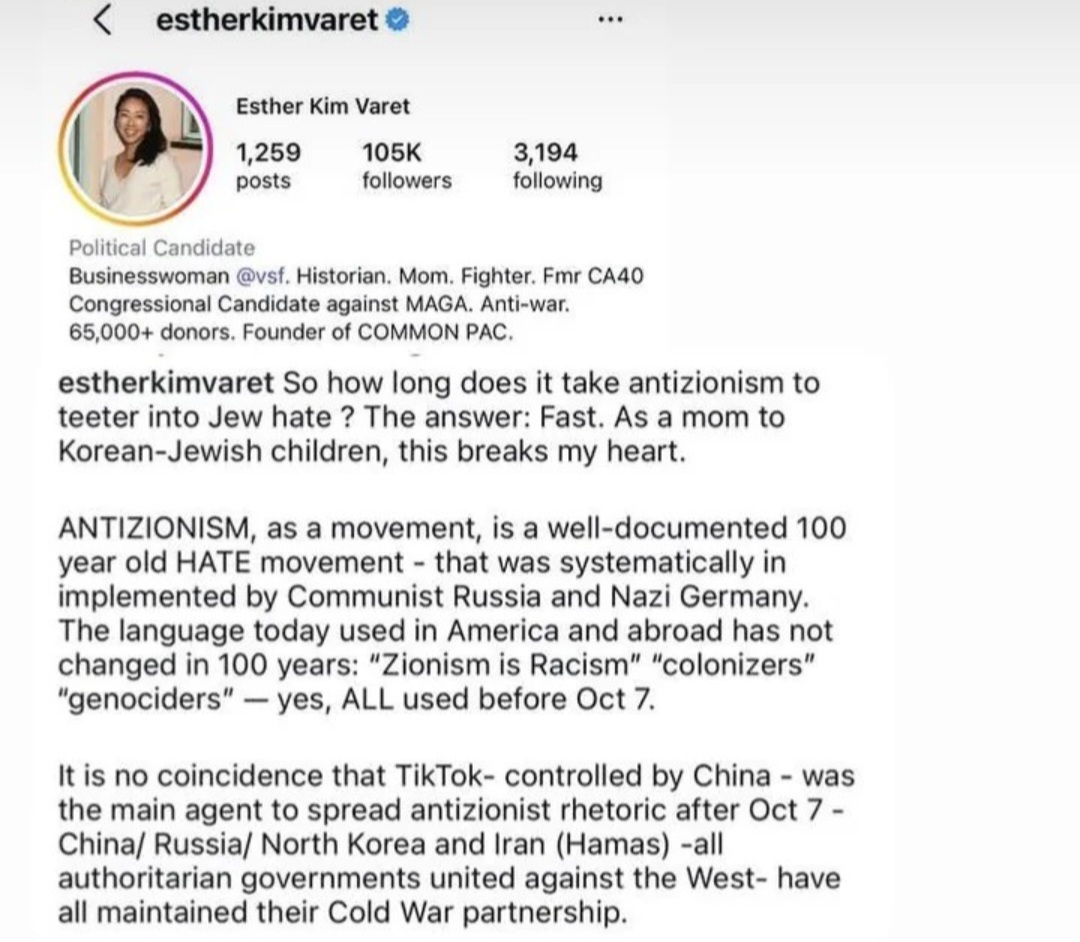Screen dimensions: 1080x942
Task: Tap the Esther Kim Varet display name
Action: tap(322, 107)
